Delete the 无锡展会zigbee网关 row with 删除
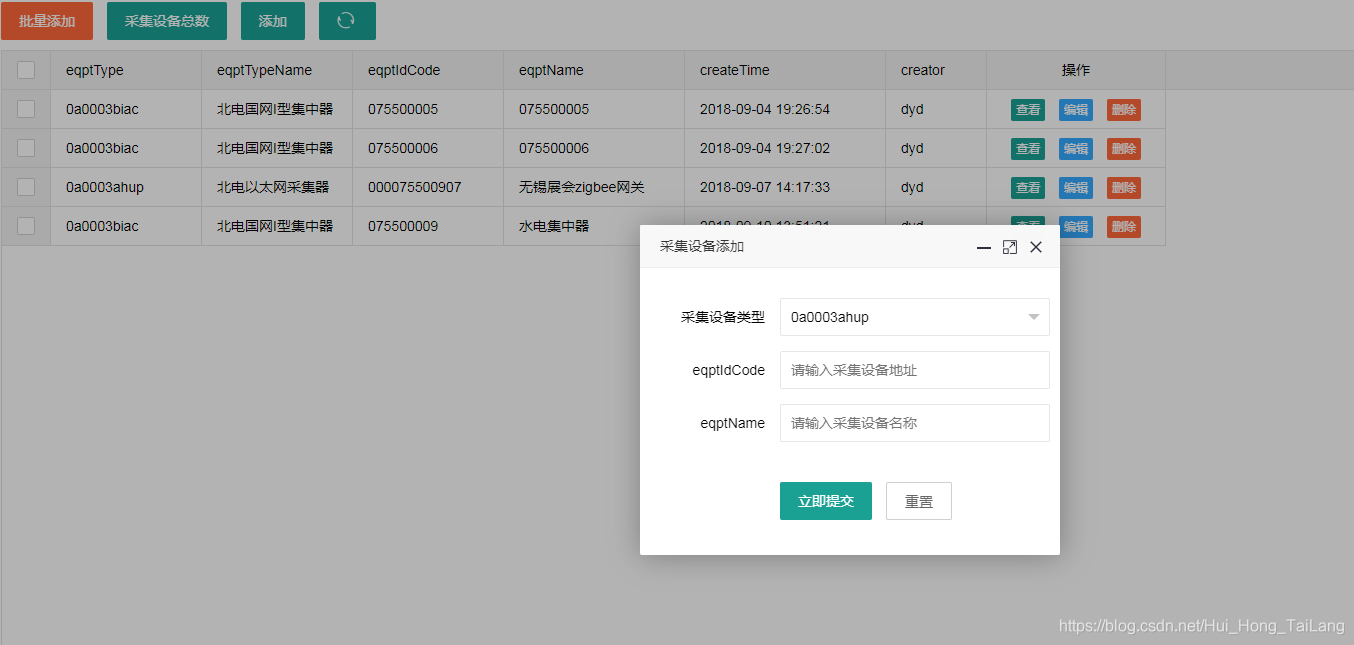Viewport: 1354px width, 645px height. [x=1124, y=188]
